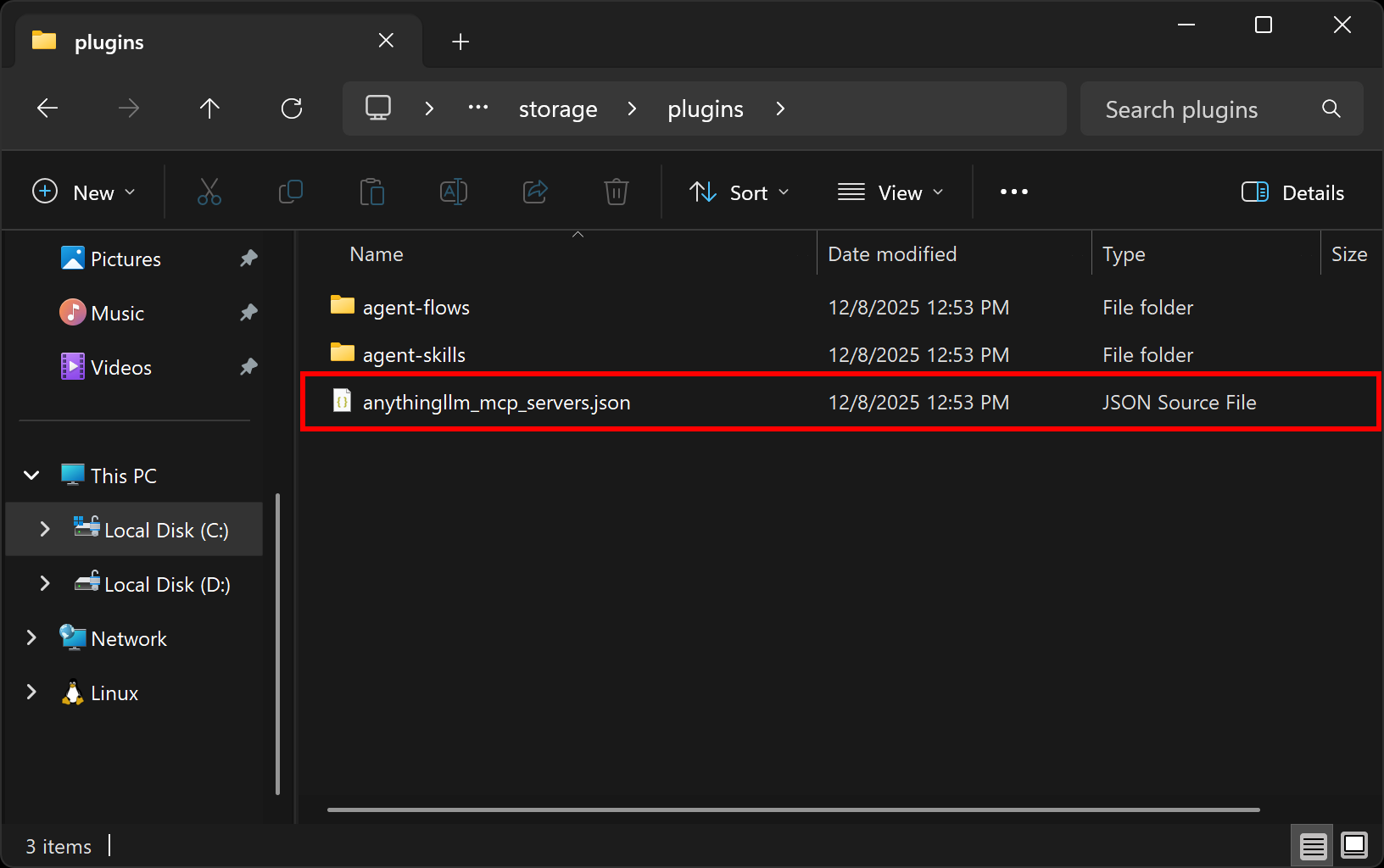Navigate up to the parent folder
Image resolution: width=1384 pixels, height=868 pixels.
pyautogui.click(x=209, y=108)
